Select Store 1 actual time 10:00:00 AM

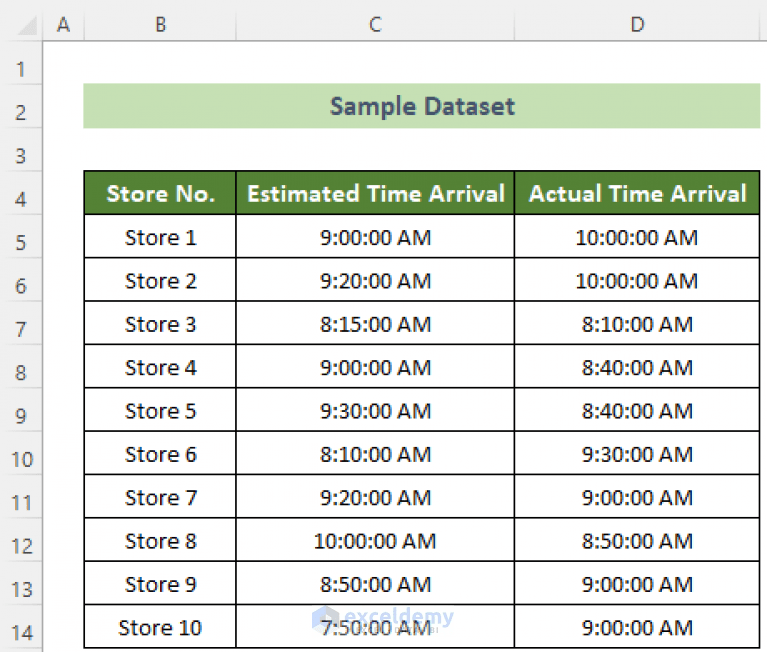(637, 237)
